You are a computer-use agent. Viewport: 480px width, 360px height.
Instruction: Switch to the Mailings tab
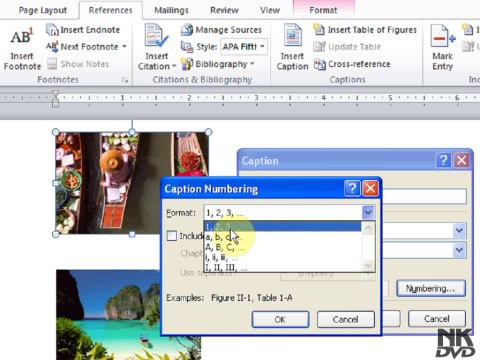[x=171, y=10]
